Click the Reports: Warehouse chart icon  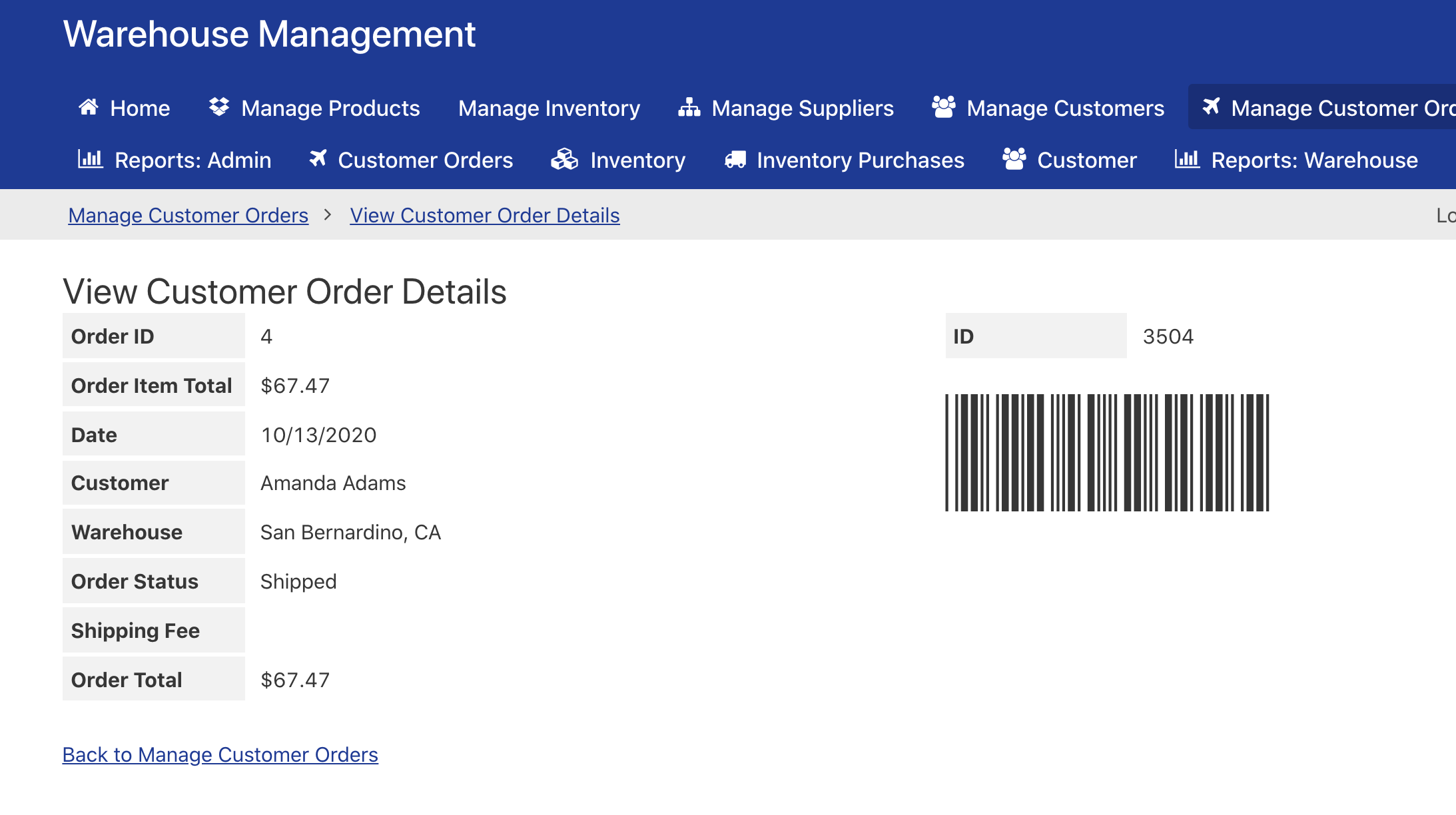(1187, 159)
